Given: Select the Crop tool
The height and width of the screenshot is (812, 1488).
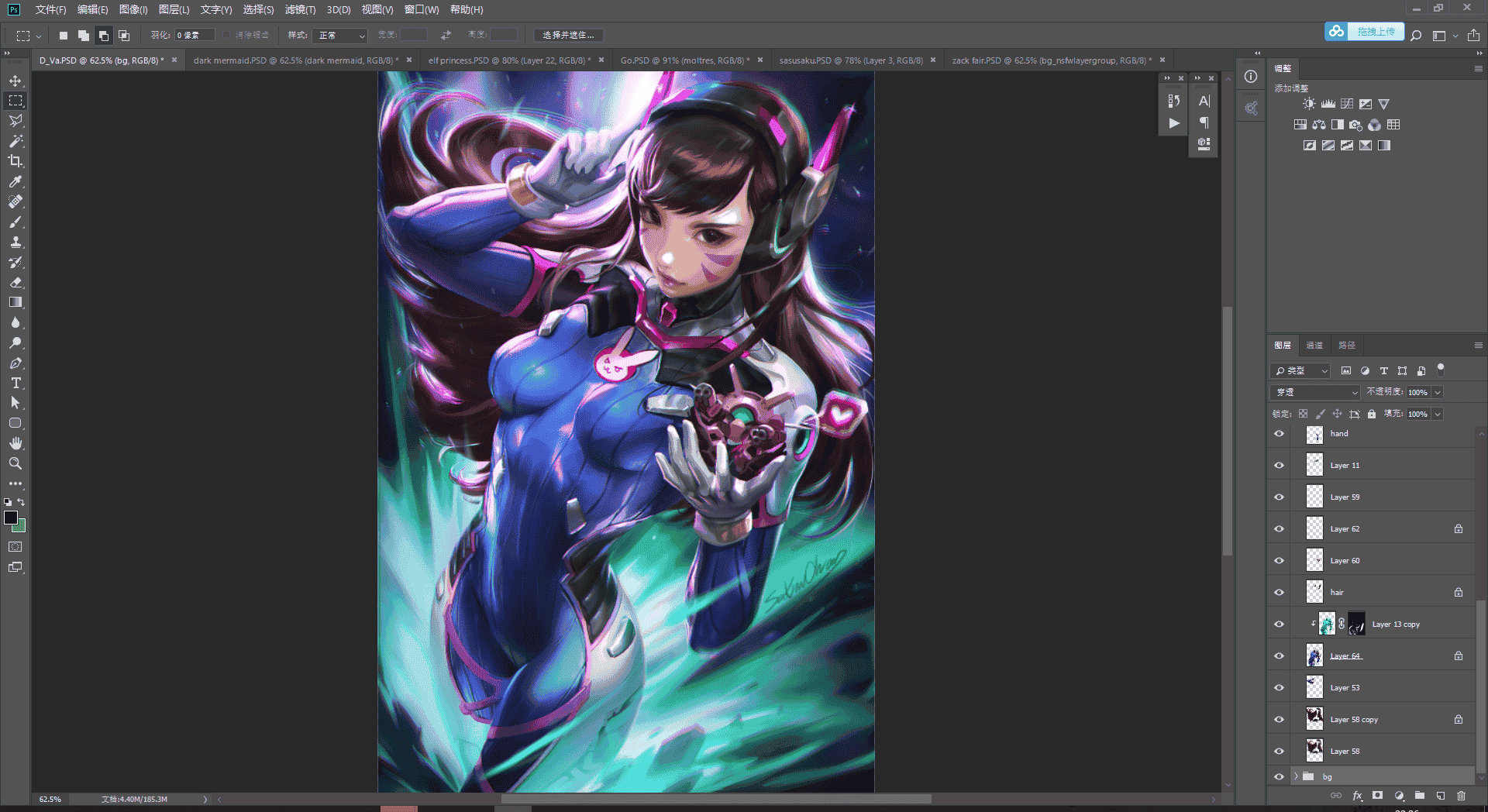Looking at the screenshot, I should coord(15,161).
